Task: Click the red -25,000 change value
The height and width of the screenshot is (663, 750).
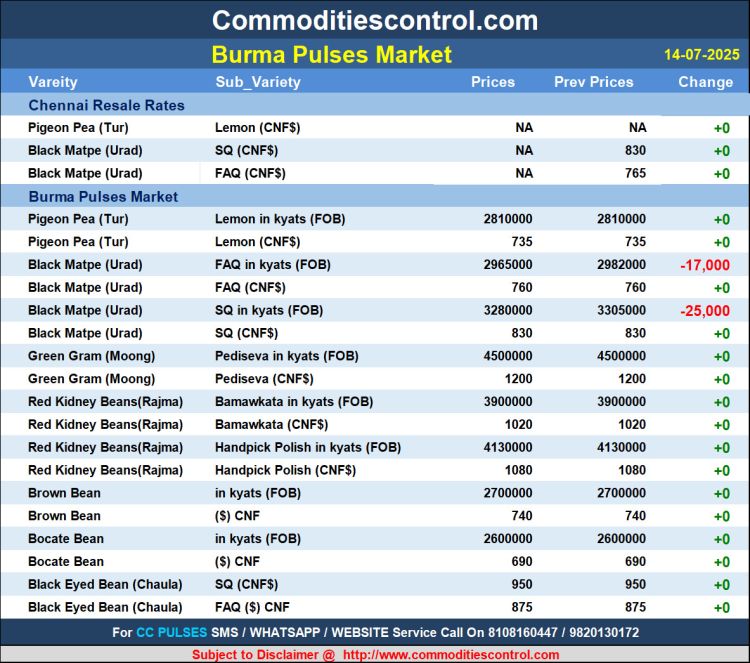Action: click(705, 311)
